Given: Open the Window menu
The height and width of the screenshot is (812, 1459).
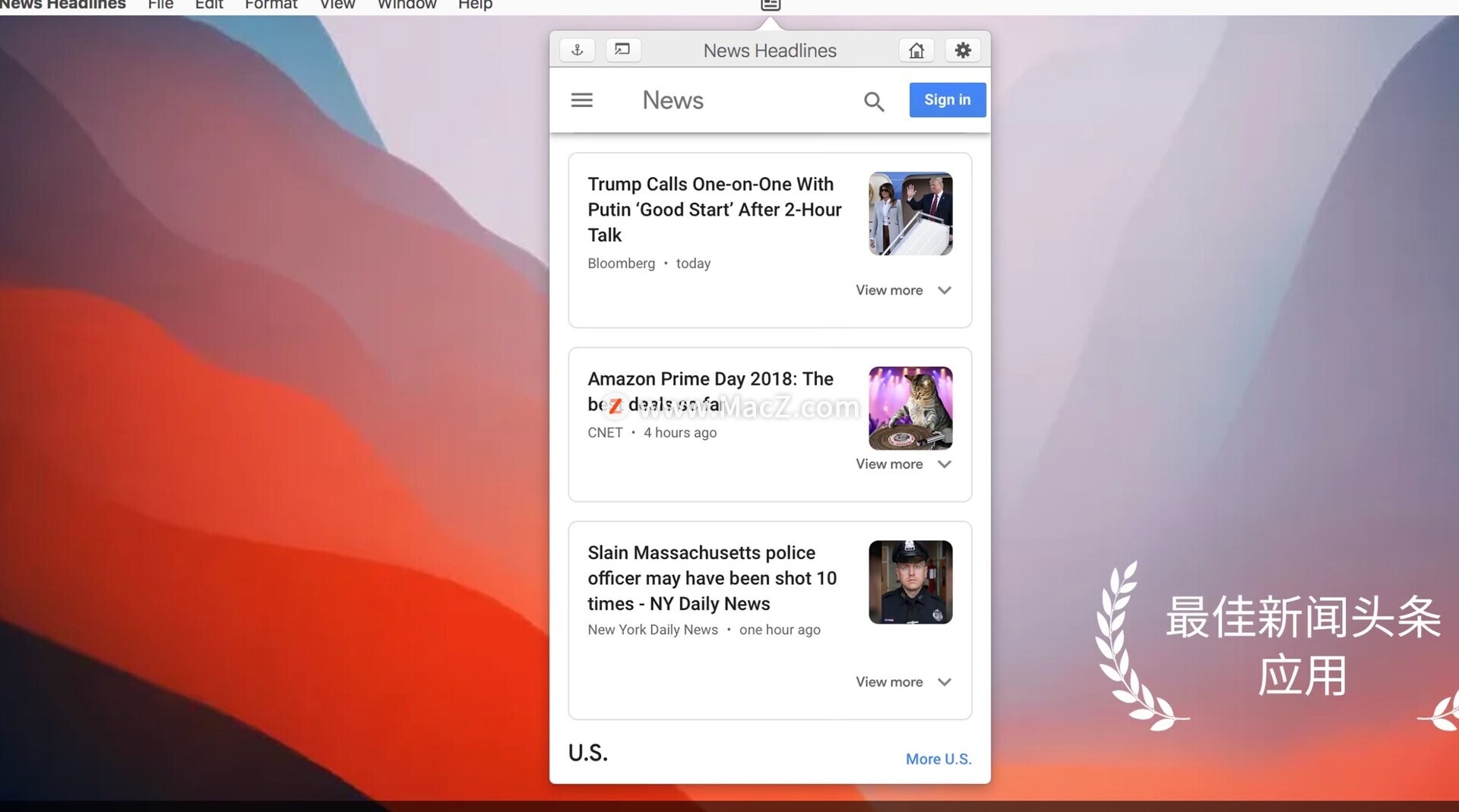Looking at the screenshot, I should (x=407, y=5).
